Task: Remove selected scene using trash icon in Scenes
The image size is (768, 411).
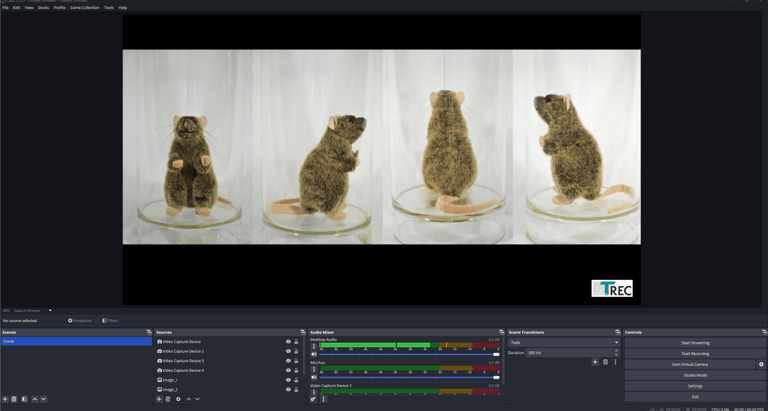Action: coord(14,399)
